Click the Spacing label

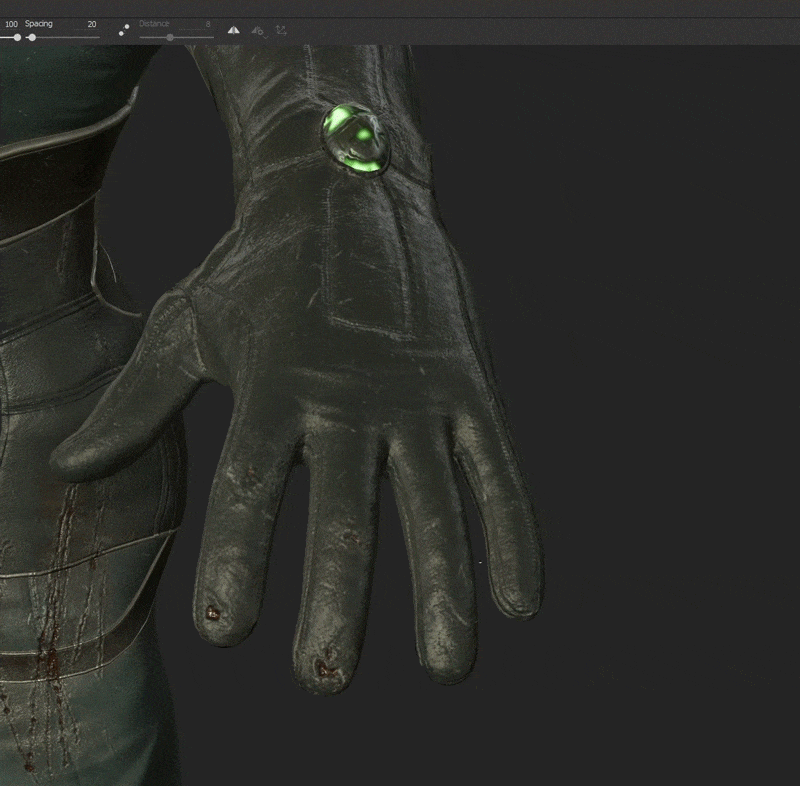[40, 23]
